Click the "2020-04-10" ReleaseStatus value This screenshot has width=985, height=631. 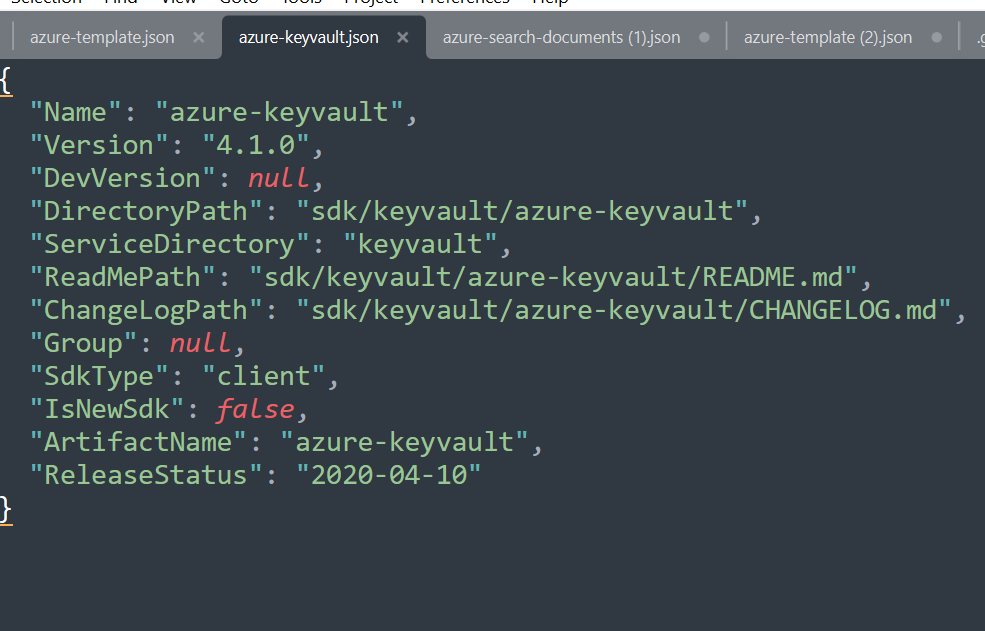pyautogui.click(x=389, y=475)
